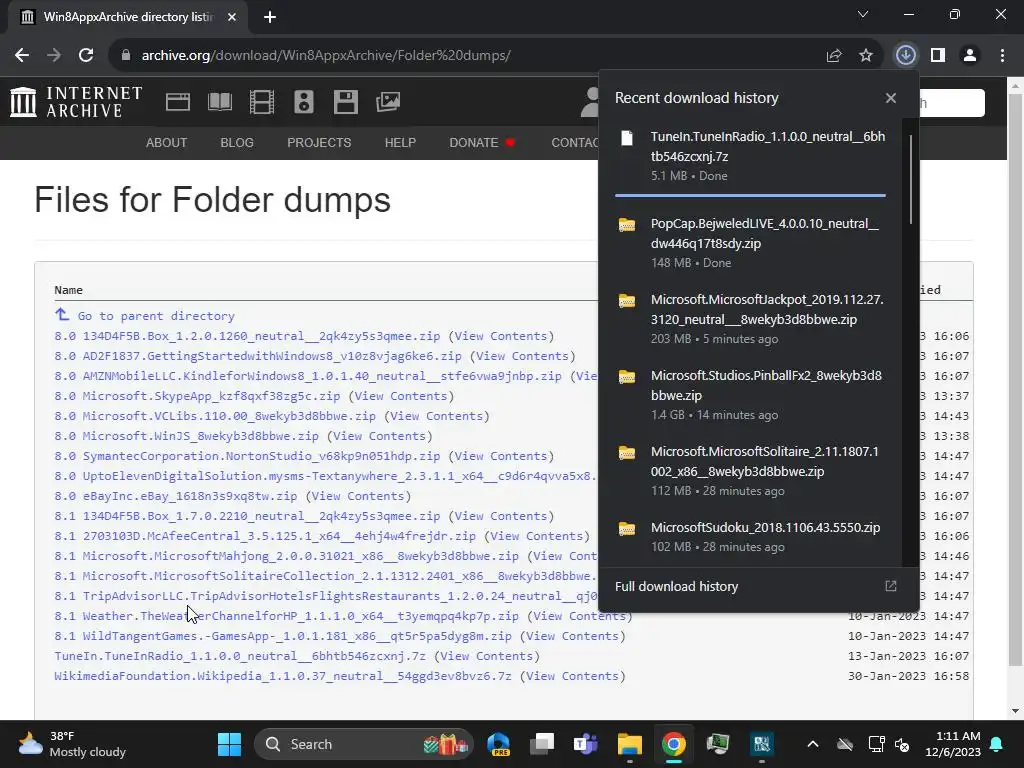Open 8.0 Microsoft.SkypeApp zip link

pos(197,396)
